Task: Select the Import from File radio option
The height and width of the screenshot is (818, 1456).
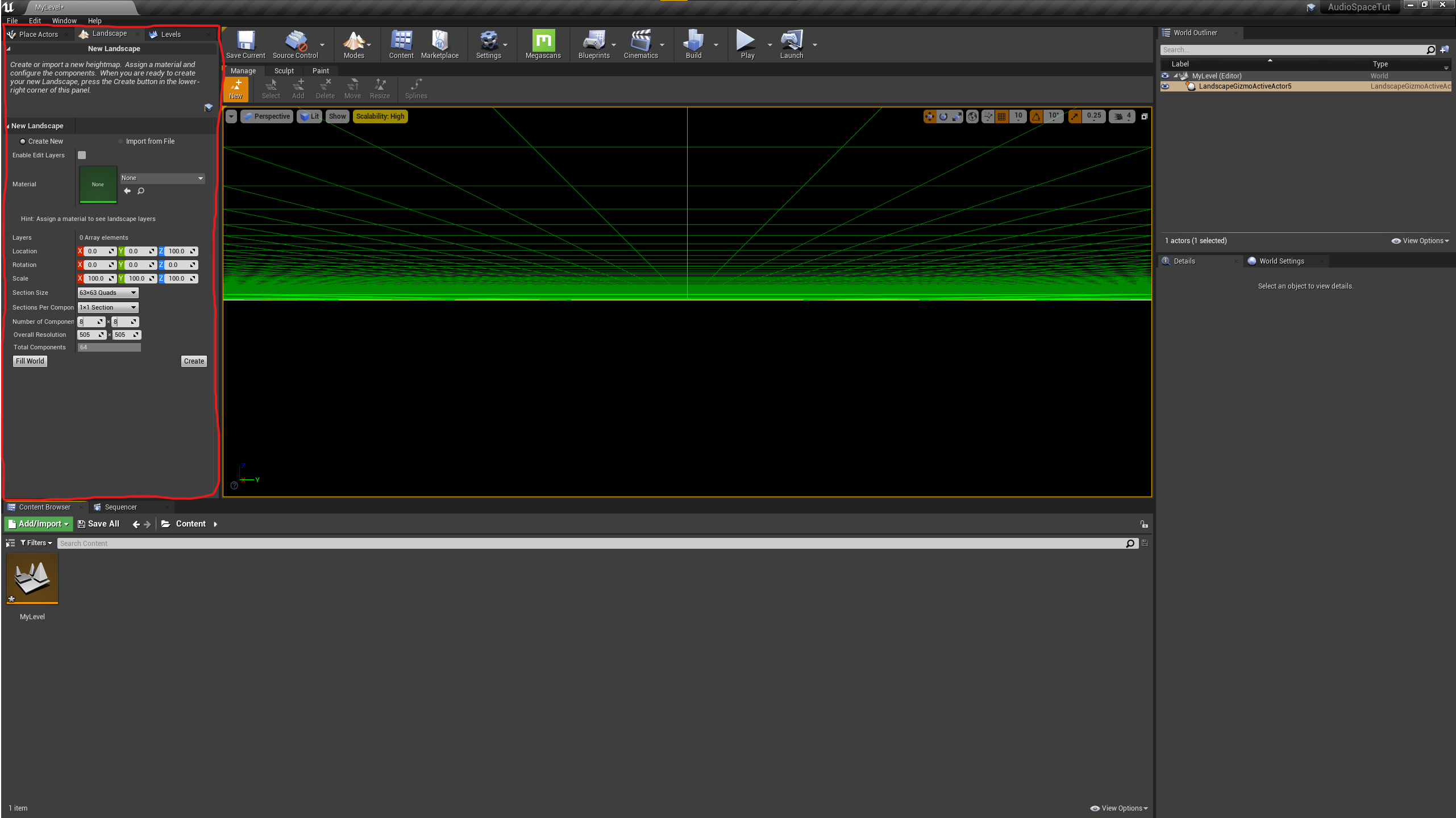Action: tap(120, 141)
